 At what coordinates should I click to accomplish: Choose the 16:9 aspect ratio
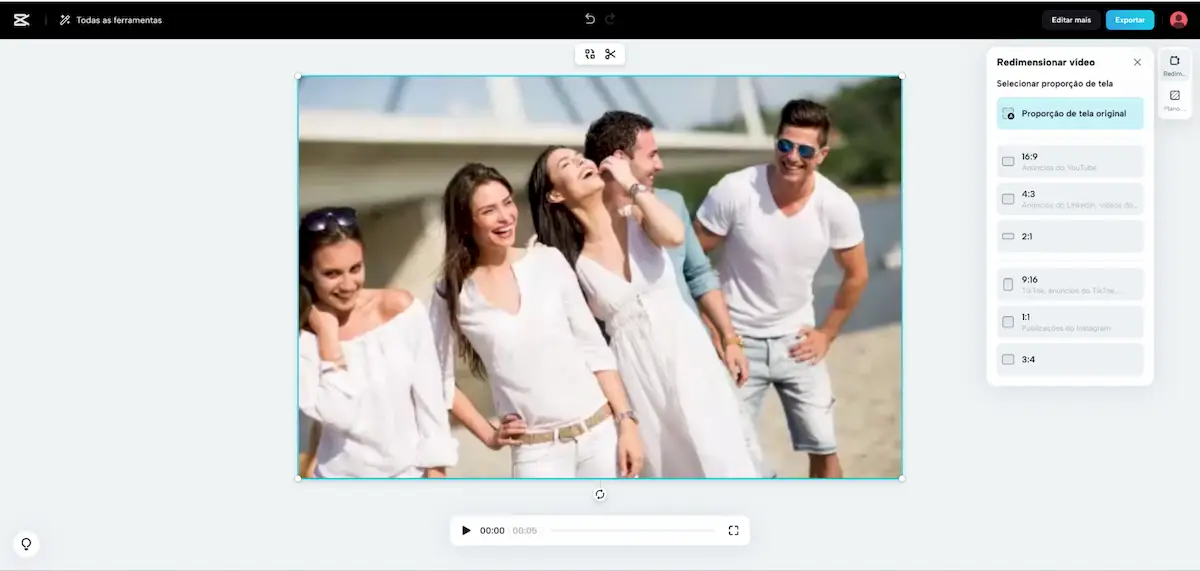coord(1070,161)
